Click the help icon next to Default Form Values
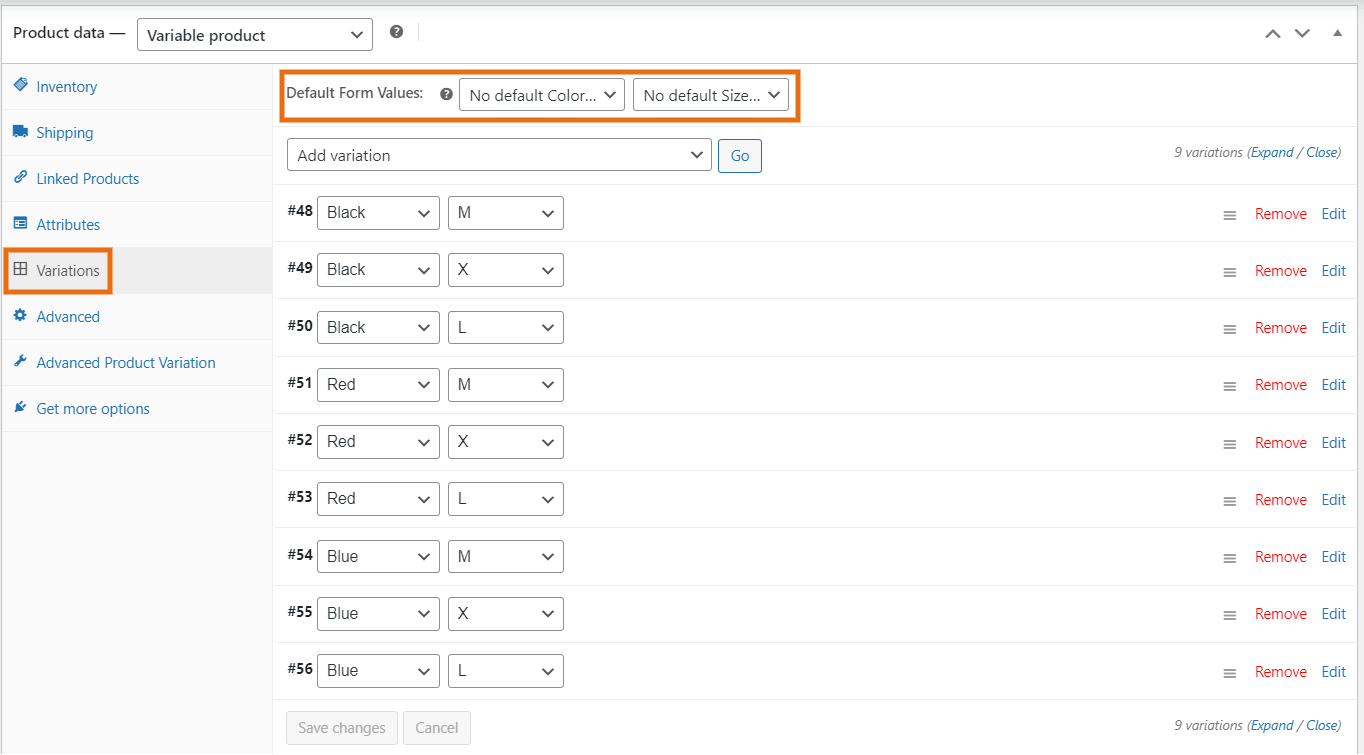Screen dimensions: 1364x755 [445, 93]
